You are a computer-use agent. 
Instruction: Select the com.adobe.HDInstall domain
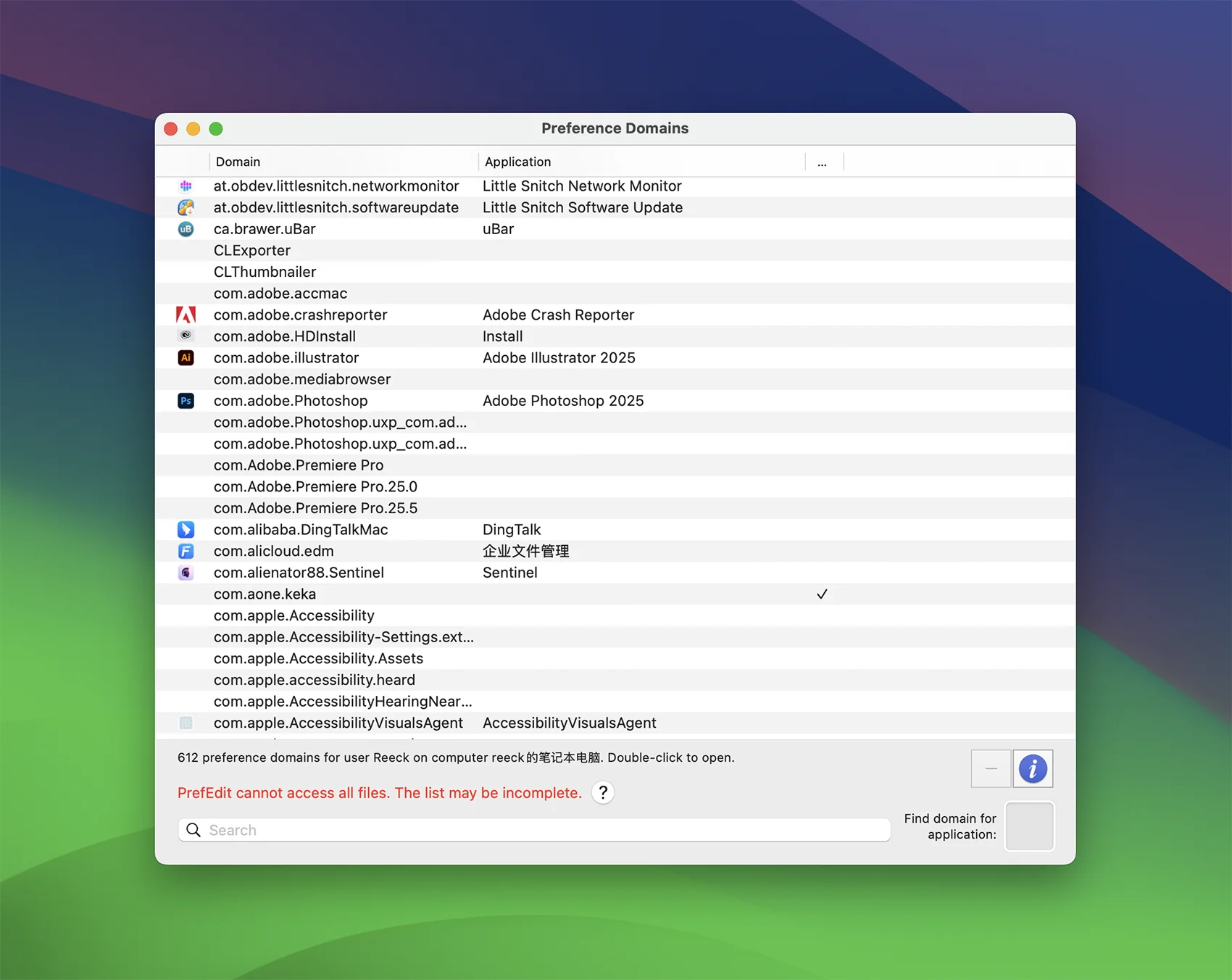(285, 336)
